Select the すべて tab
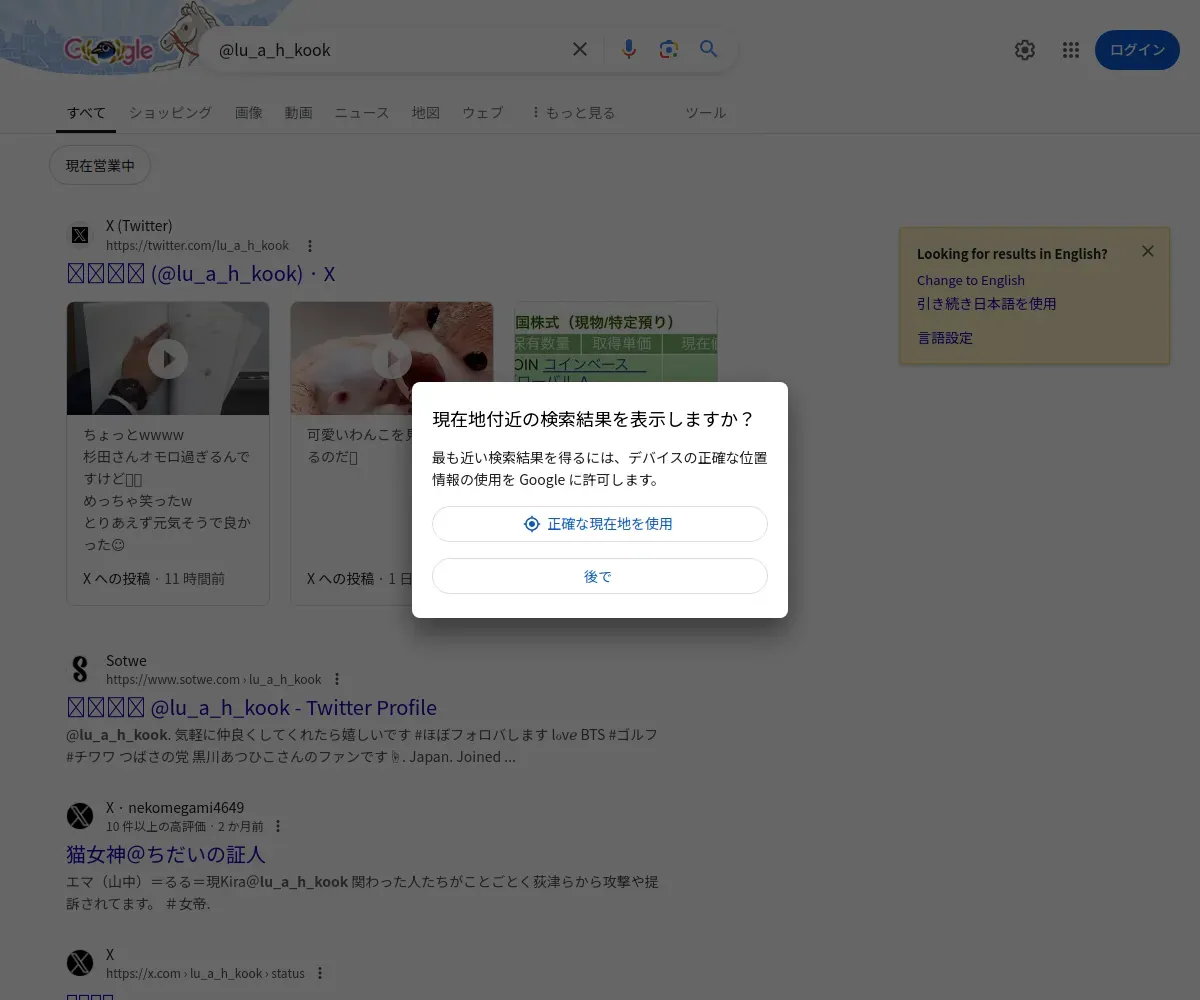 coord(86,113)
